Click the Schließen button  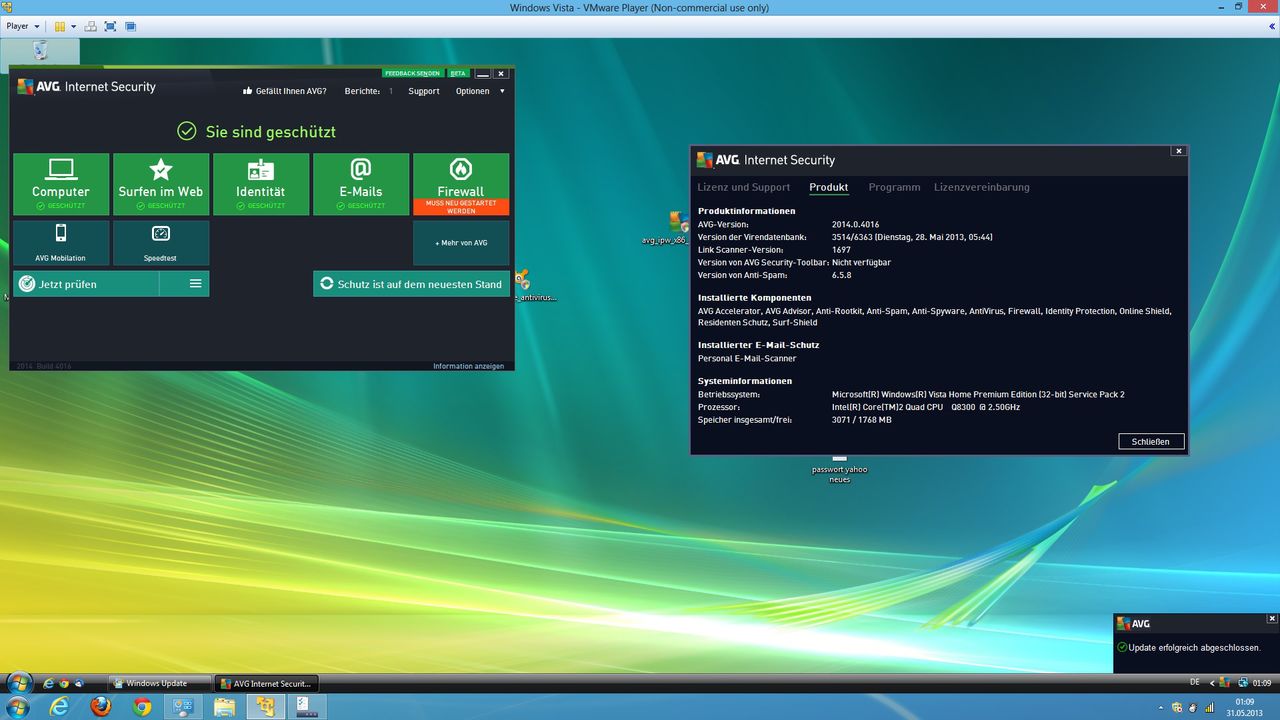[x=1150, y=441]
